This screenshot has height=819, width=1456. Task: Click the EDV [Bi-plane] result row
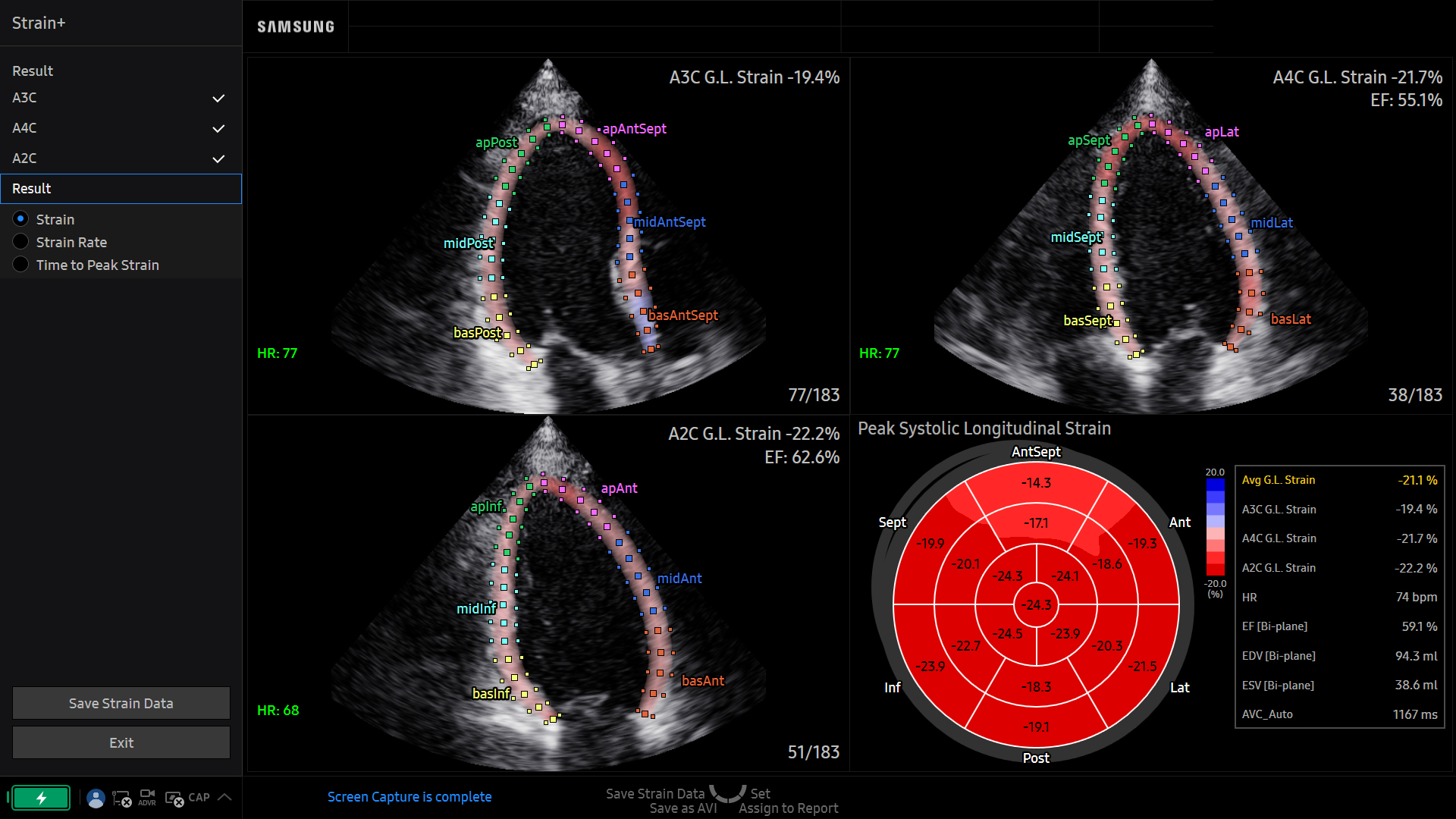[1340, 656]
